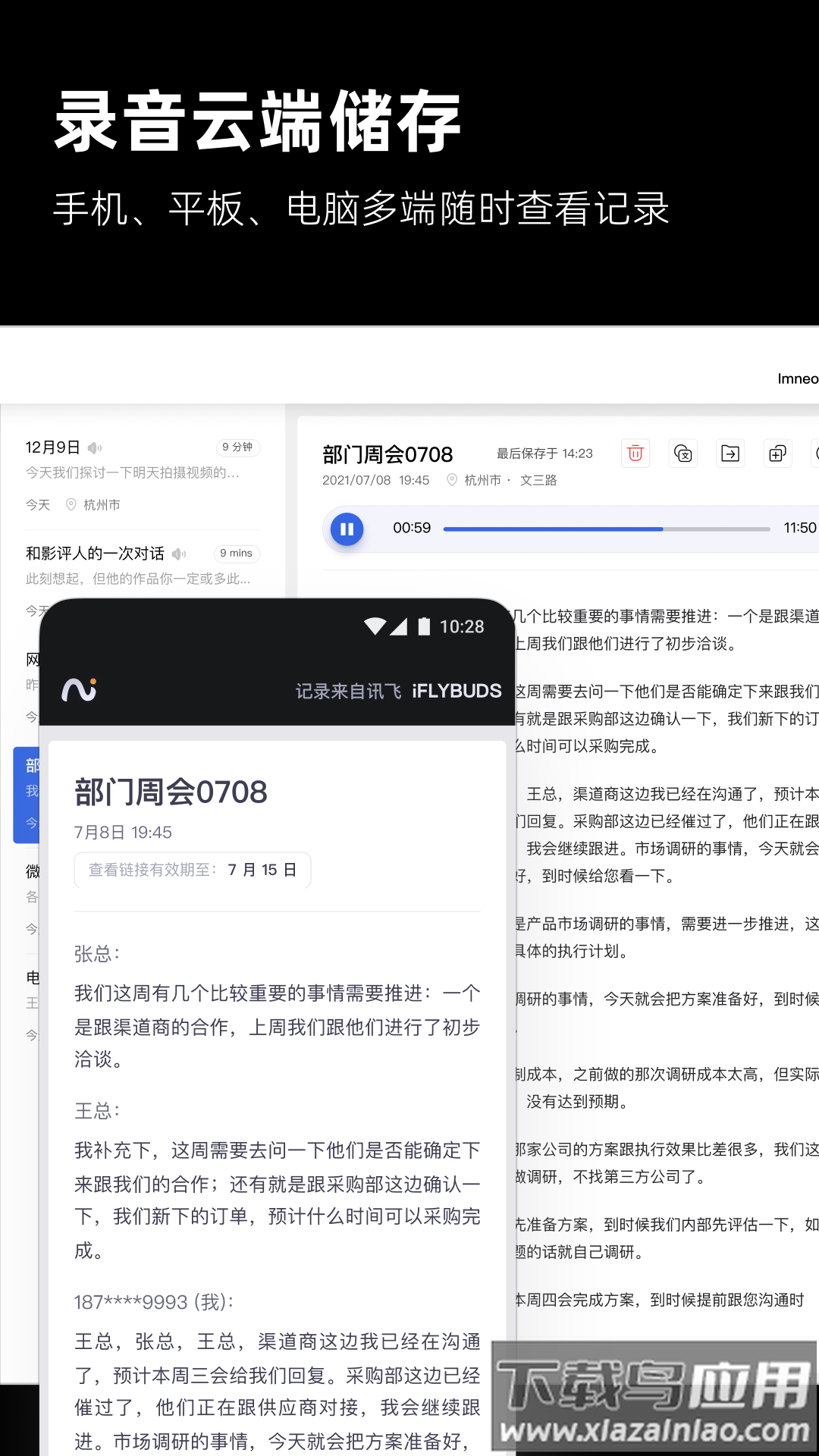Click the 7月8日 19:45 date on phone

click(x=123, y=833)
